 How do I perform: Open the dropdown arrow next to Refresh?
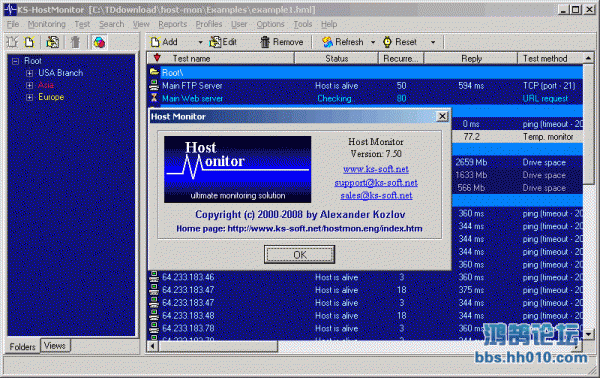point(373,42)
